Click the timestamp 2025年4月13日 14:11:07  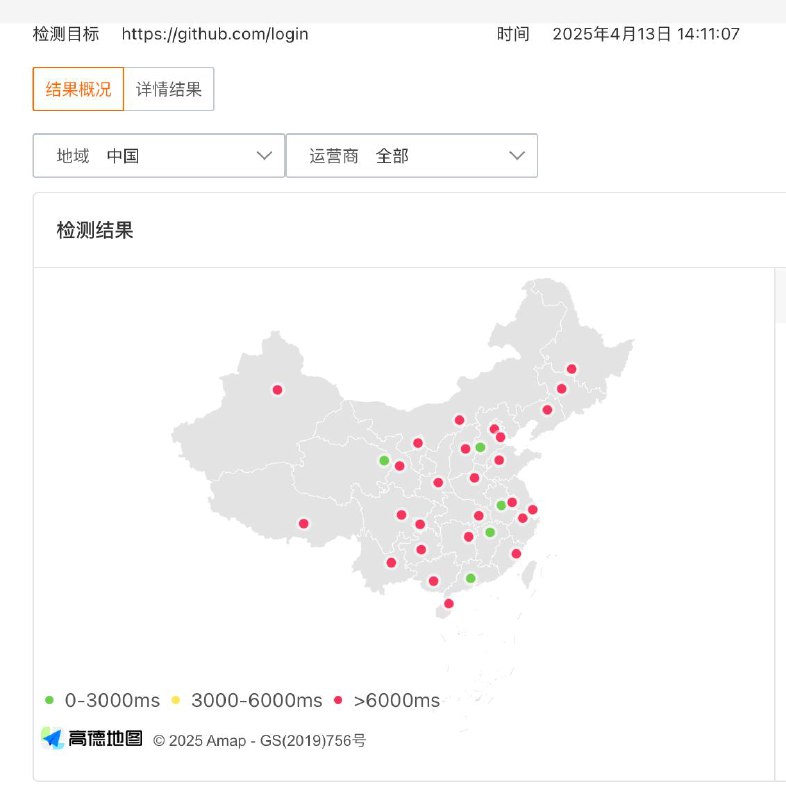[x=646, y=34]
